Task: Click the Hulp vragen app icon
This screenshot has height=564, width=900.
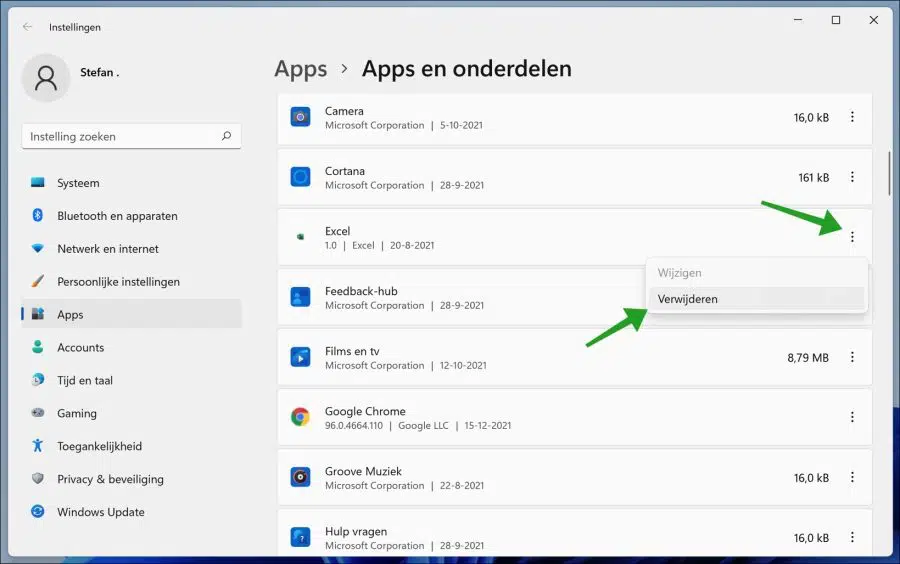Action: click(300, 538)
